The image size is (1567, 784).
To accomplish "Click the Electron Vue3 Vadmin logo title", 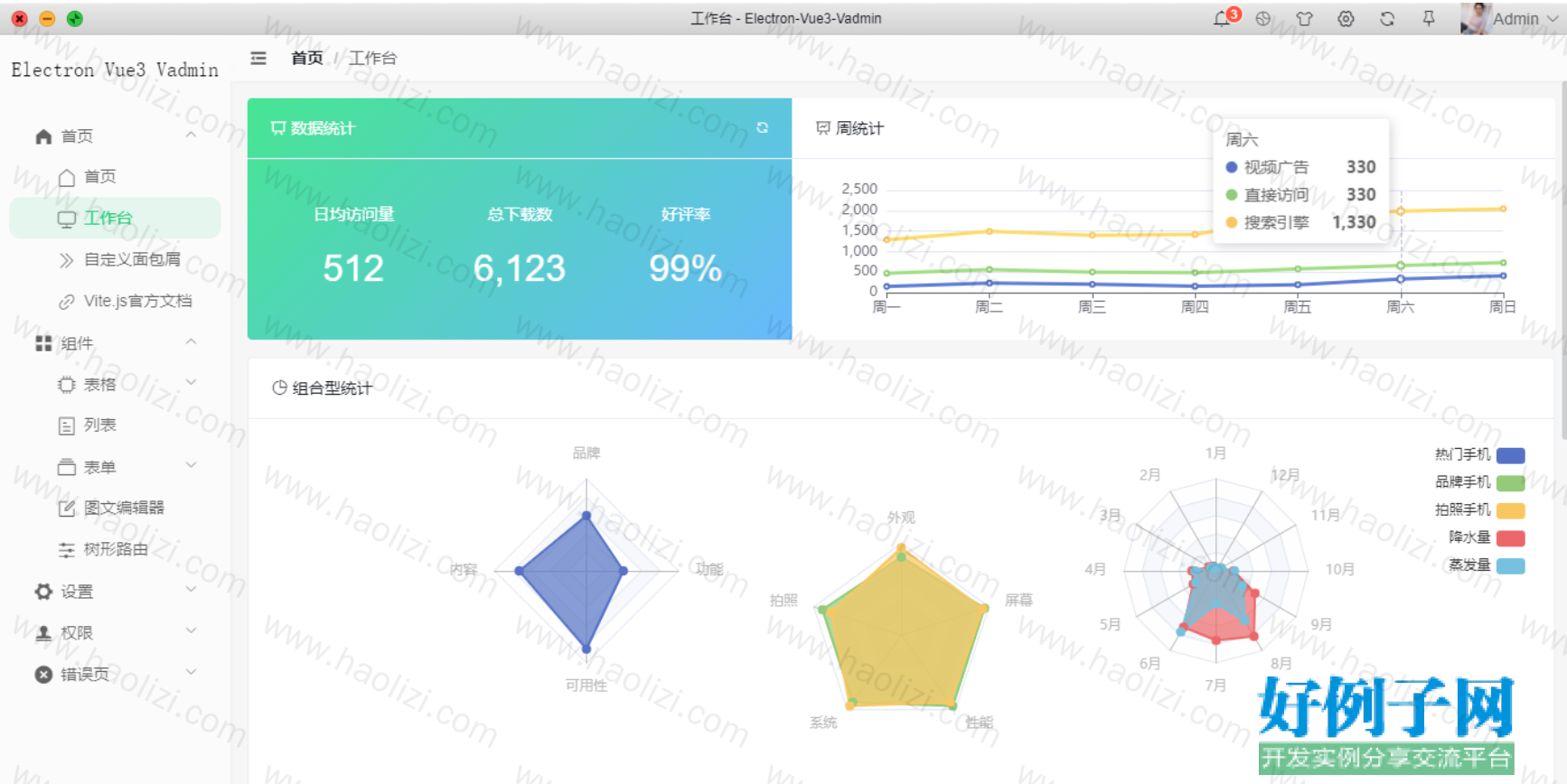I will (x=115, y=70).
